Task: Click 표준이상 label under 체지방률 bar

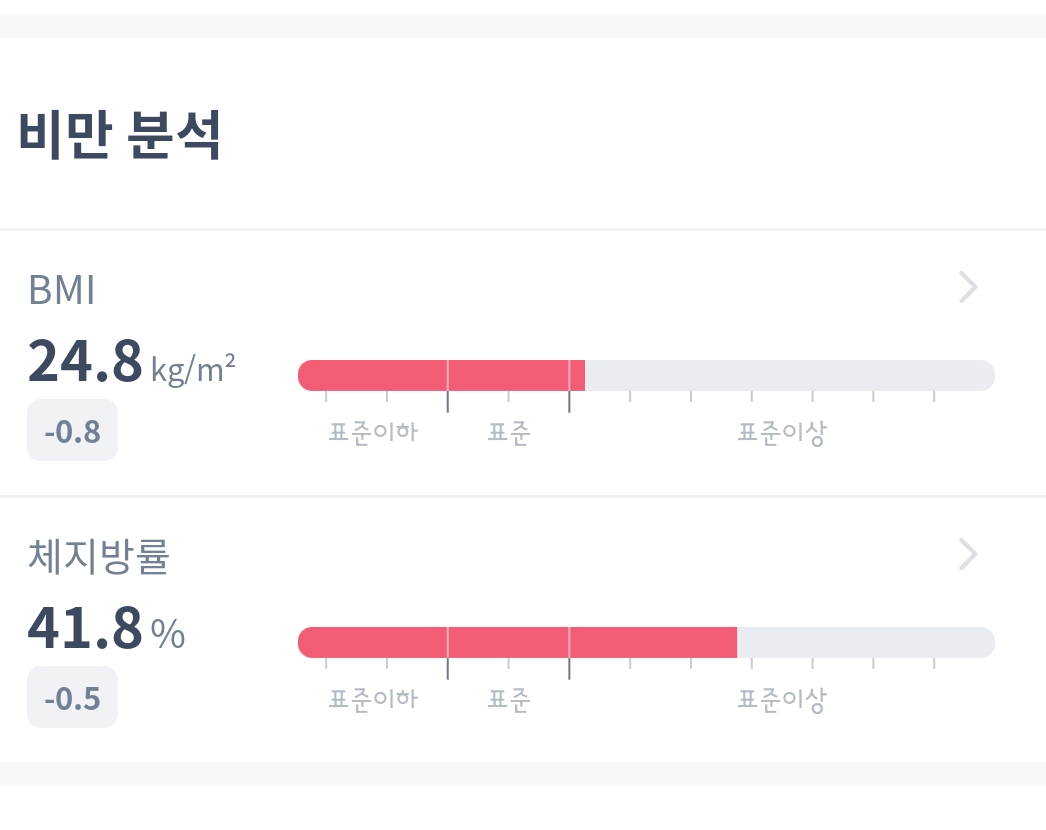Action: 782,699
